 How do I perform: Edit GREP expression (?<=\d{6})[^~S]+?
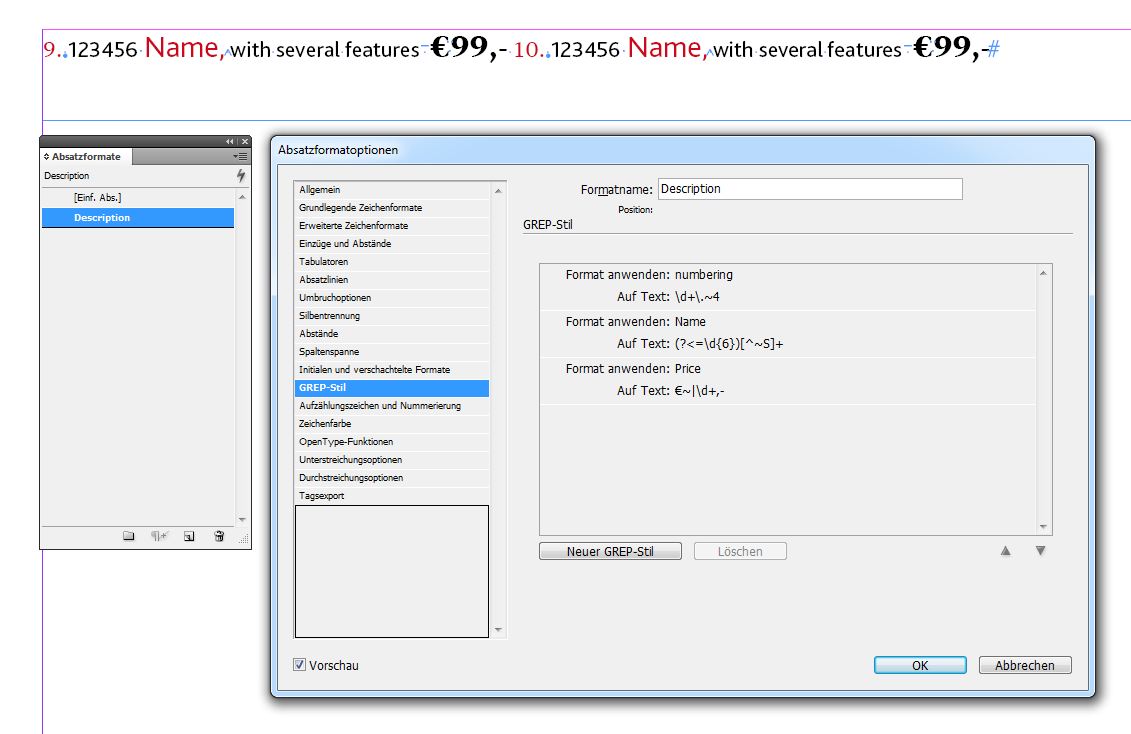pos(729,344)
